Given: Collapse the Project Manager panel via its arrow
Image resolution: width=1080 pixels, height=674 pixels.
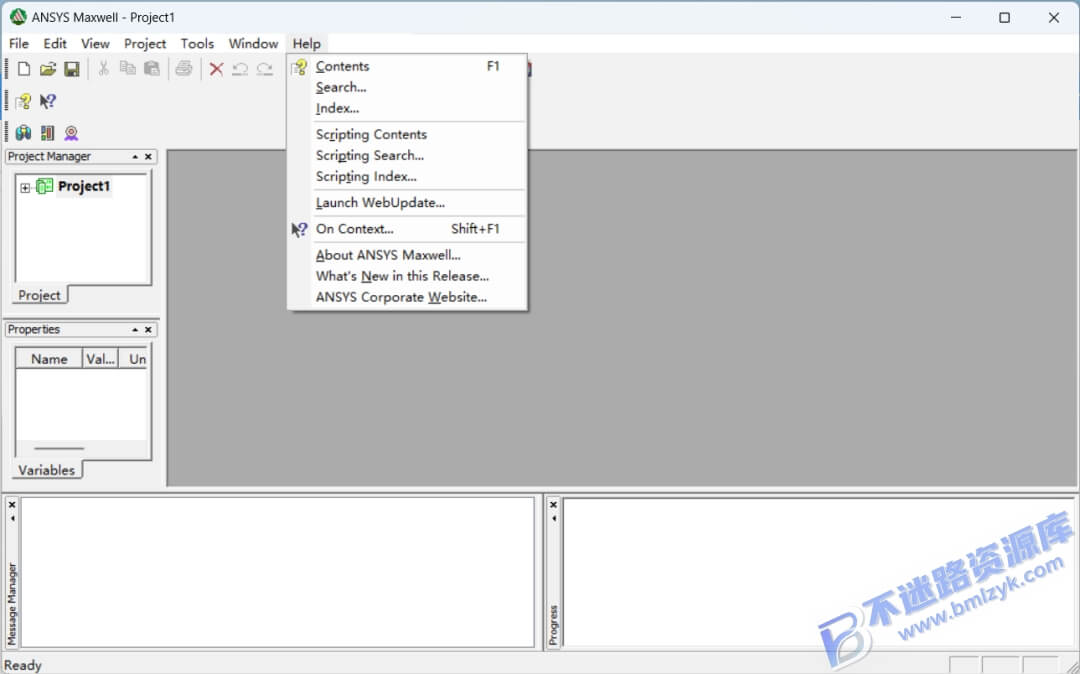Looking at the screenshot, I should (135, 157).
